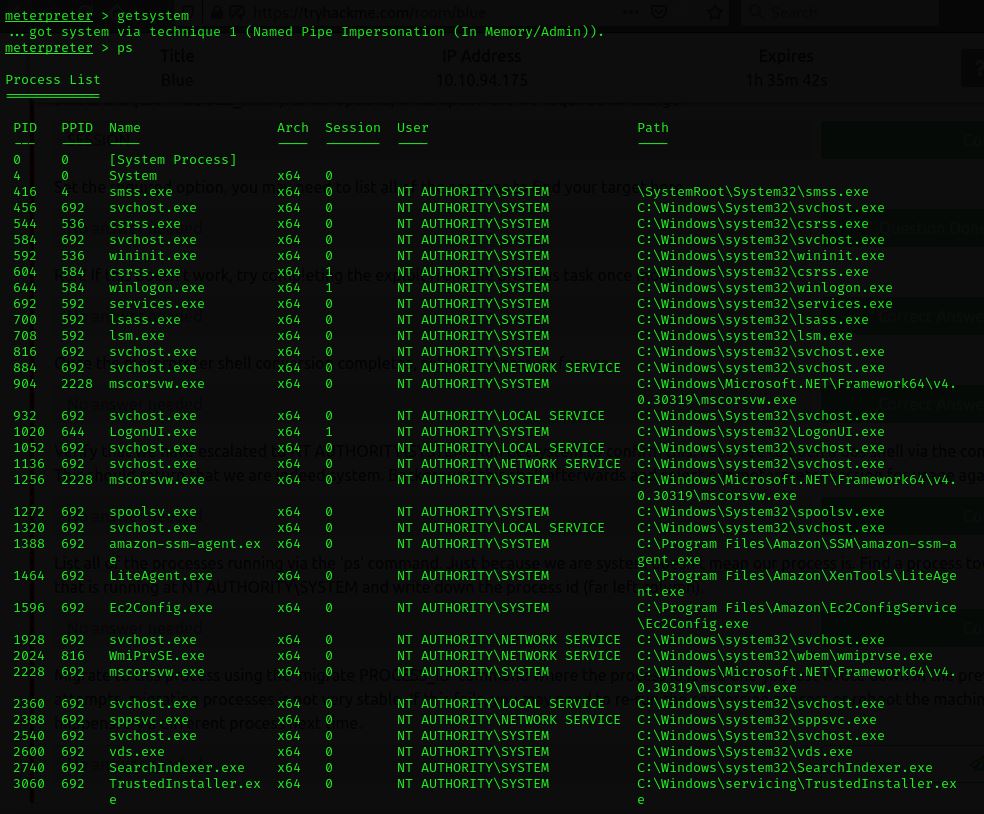Click 'NT AUTHORITY\SYSTEM' in the vds.exe row

click(x=473, y=752)
